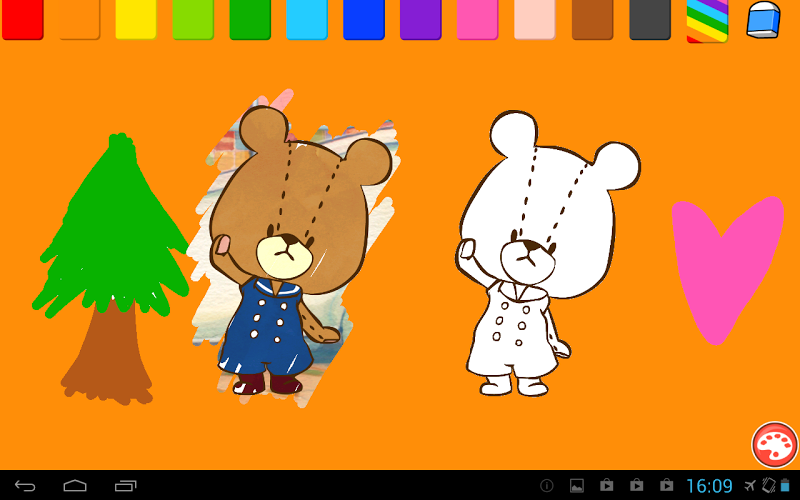800x500 pixels.
Task: Pick the dark blue color swatch
Action: [x=364, y=19]
